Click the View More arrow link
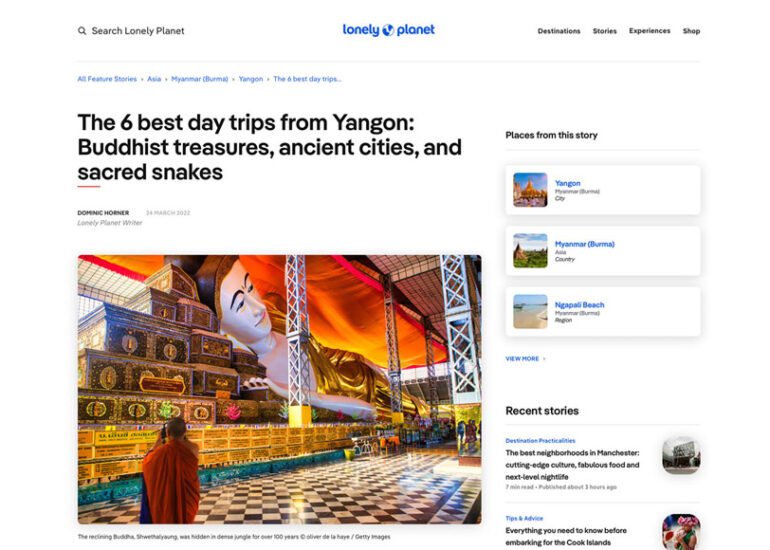The width and height of the screenshot is (770, 550). 525,359
